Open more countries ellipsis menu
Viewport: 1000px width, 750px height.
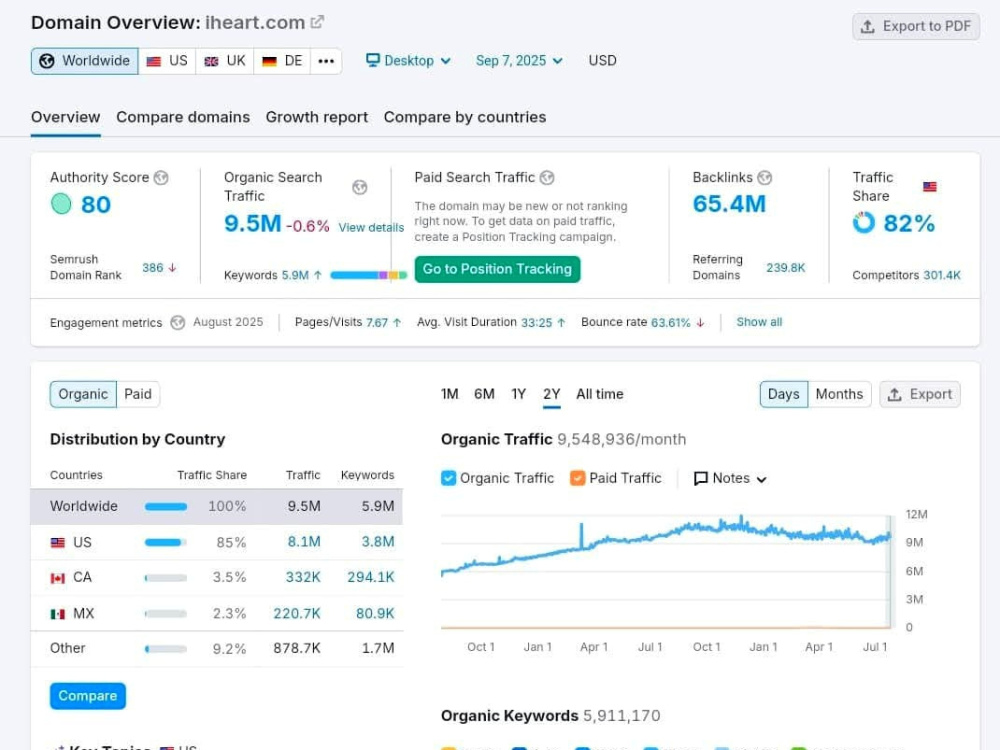coord(326,61)
